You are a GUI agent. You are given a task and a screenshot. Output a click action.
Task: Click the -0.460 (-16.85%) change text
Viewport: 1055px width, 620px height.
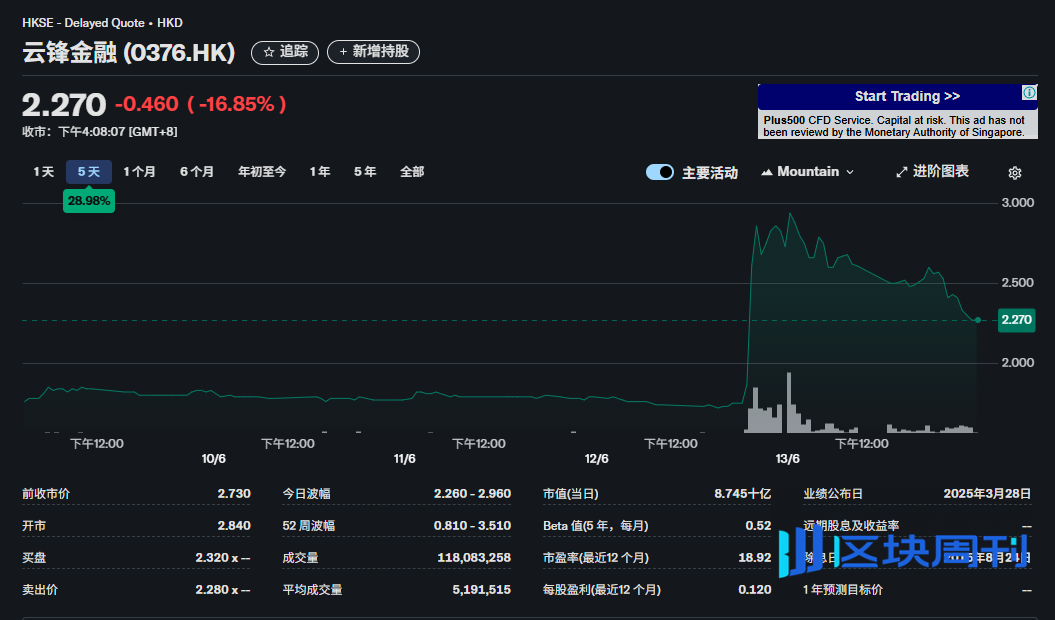(201, 104)
